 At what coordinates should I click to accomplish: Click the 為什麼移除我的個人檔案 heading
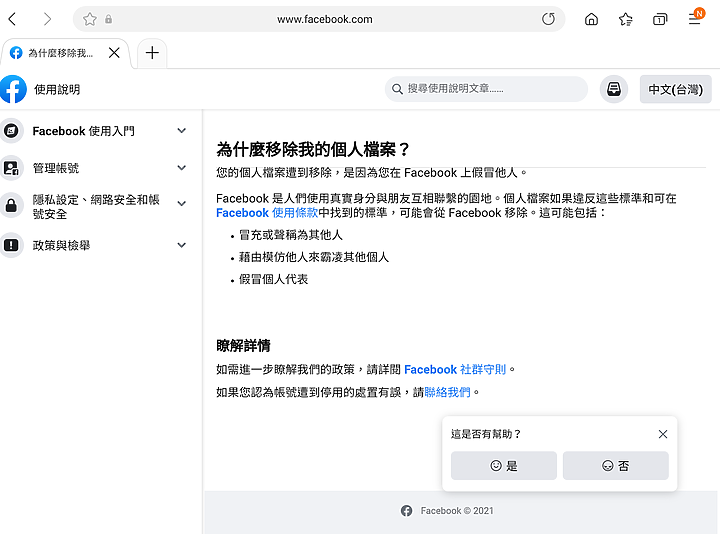pos(313,150)
